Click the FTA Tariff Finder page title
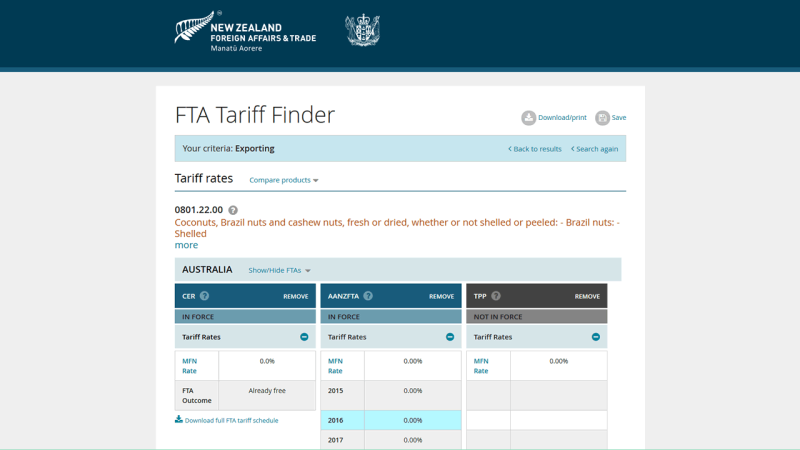Image resolution: width=800 pixels, height=450 pixels. point(255,115)
